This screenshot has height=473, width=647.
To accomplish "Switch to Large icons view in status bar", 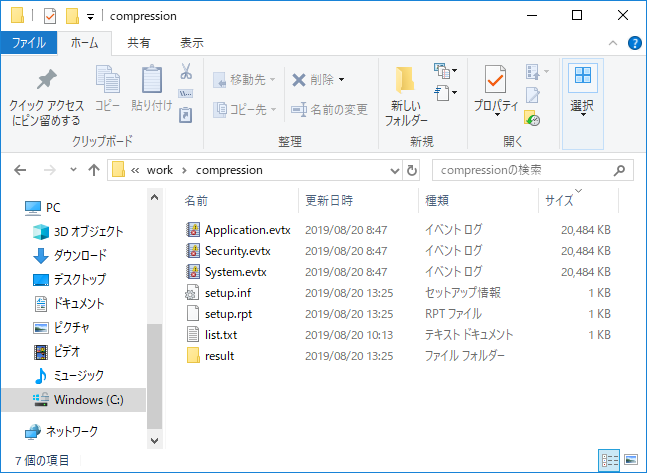I will (631, 459).
